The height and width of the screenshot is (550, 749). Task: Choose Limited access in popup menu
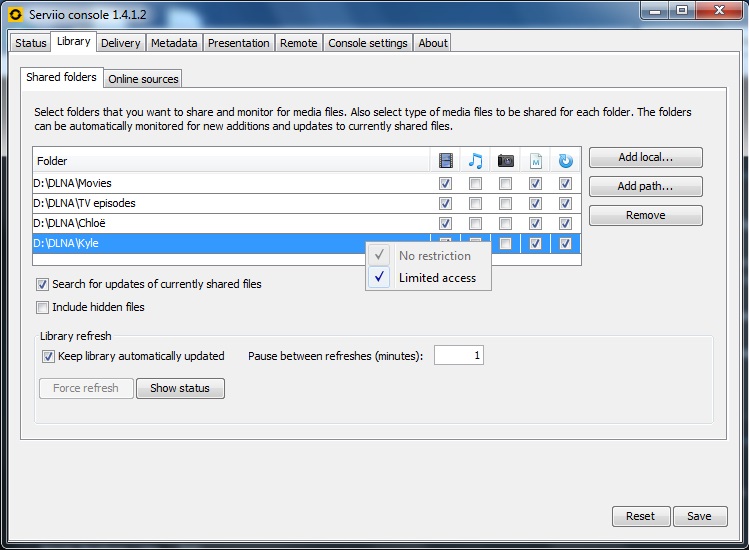[428, 278]
